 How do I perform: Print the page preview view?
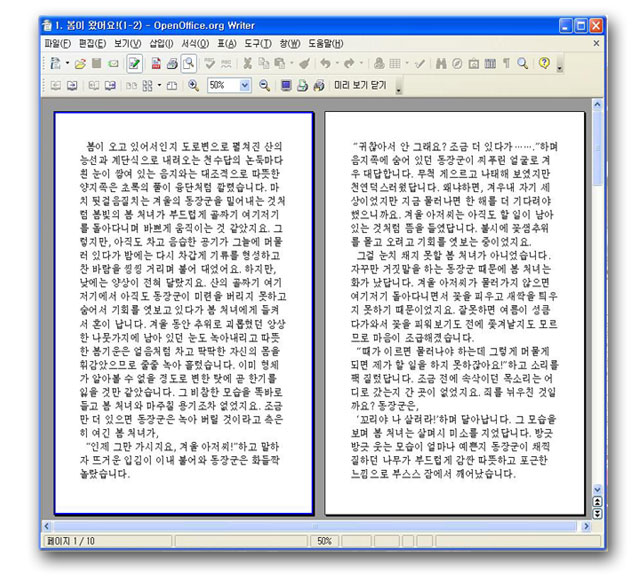click(302, 86)
